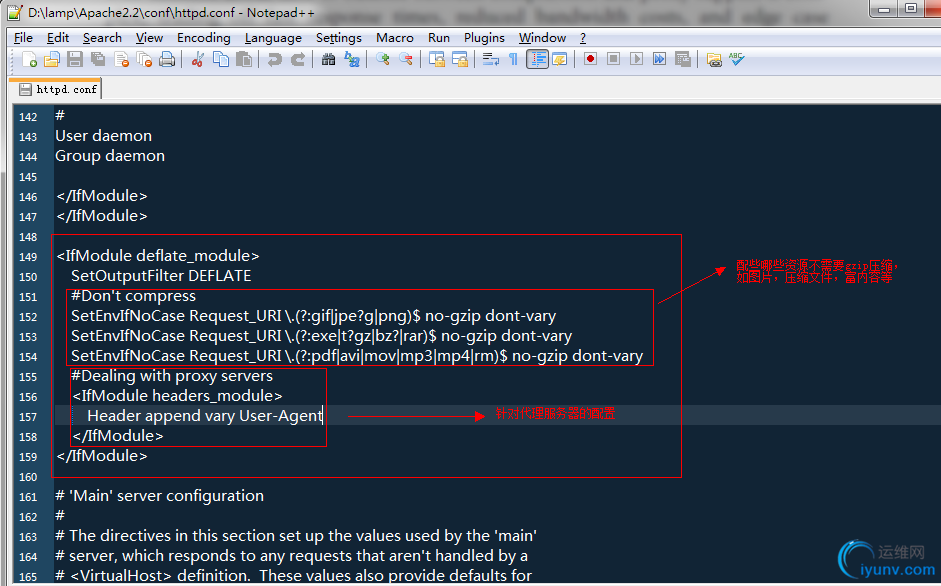The image size is (941, 586).
Task: Click line number 157 in the margin
Action: pos(28,417)
